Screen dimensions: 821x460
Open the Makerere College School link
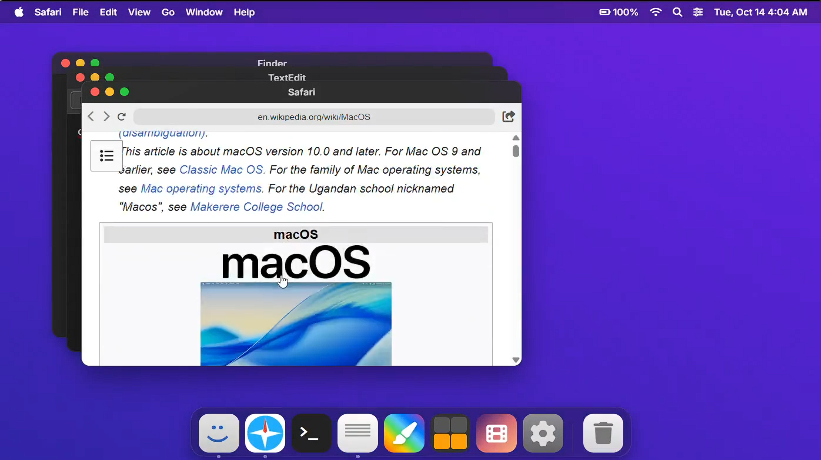point(256,207)
